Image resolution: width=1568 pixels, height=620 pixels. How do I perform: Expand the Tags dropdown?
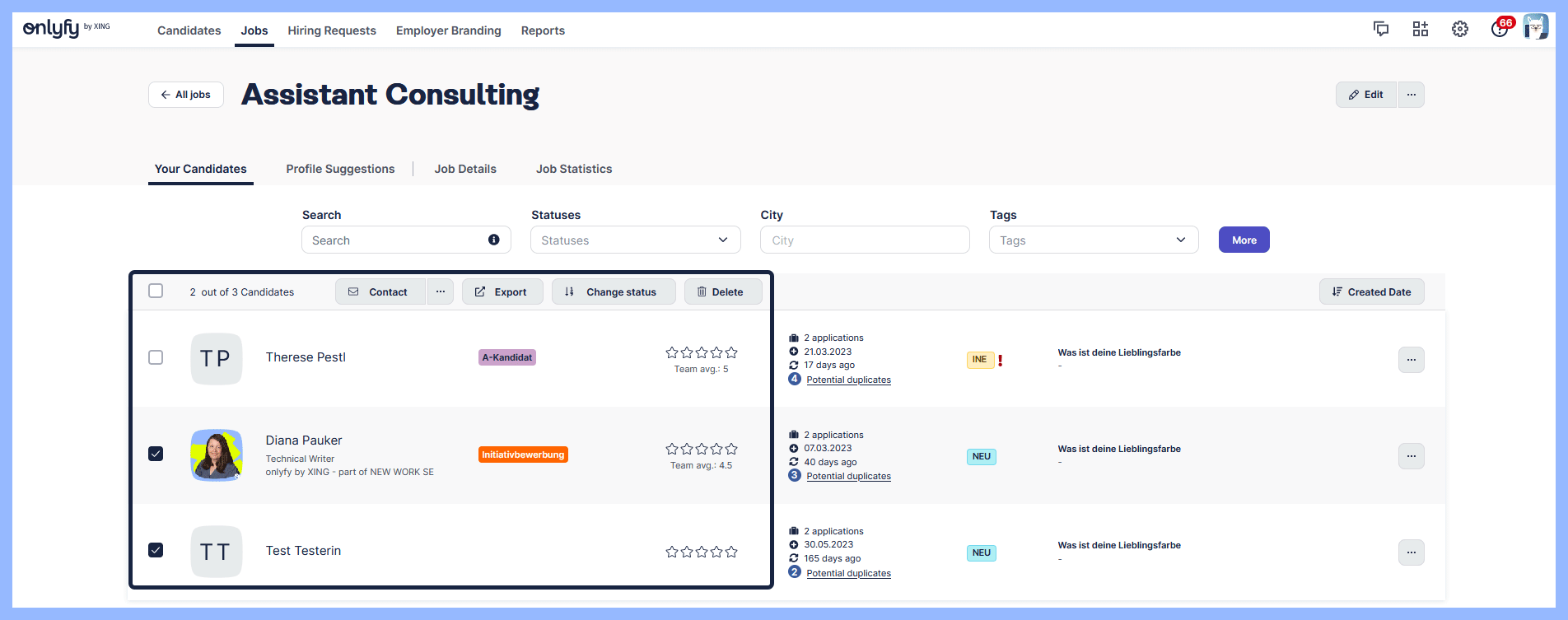coord(1093,240)
